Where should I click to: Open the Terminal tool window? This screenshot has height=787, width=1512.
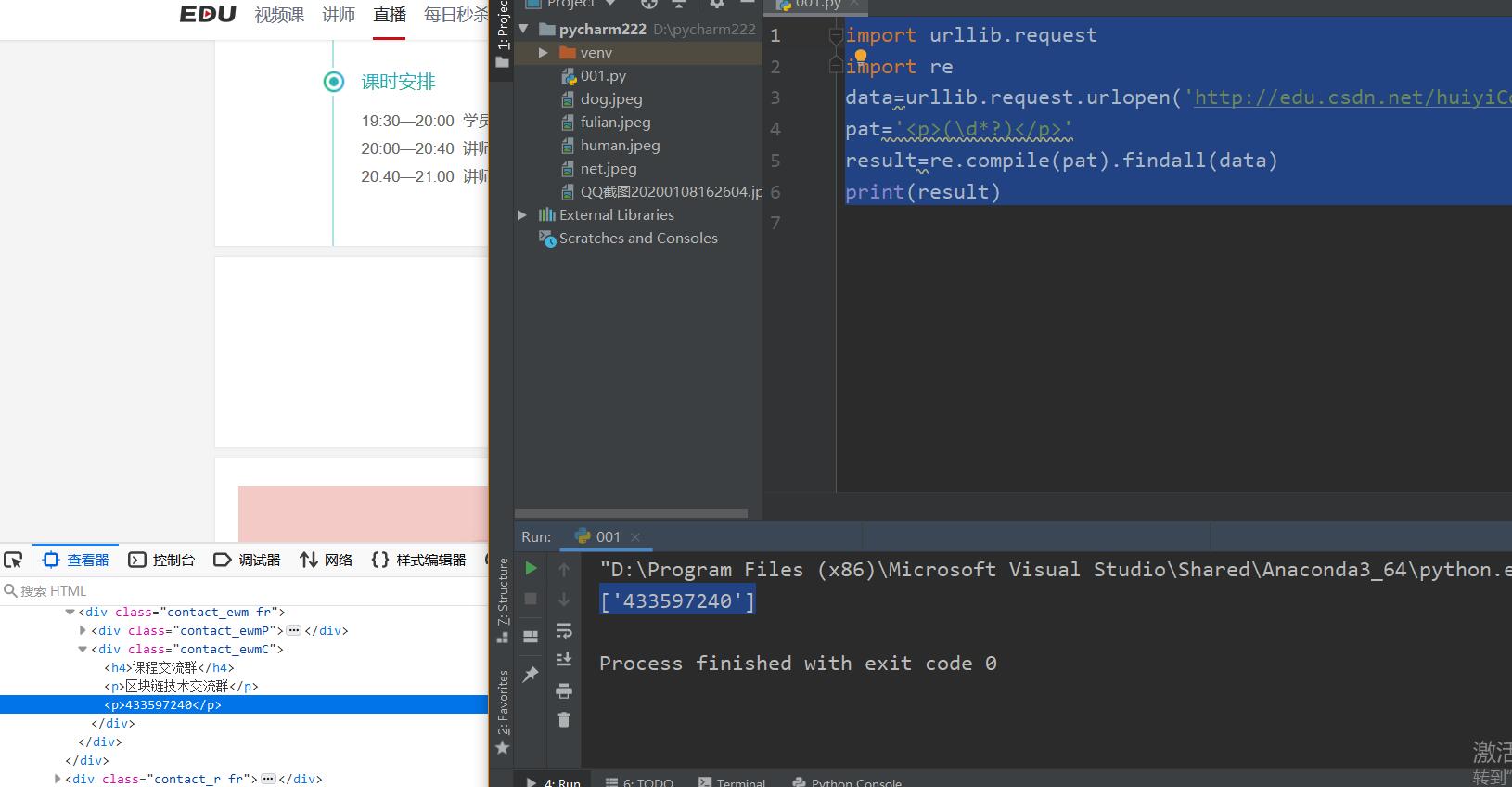732,781
